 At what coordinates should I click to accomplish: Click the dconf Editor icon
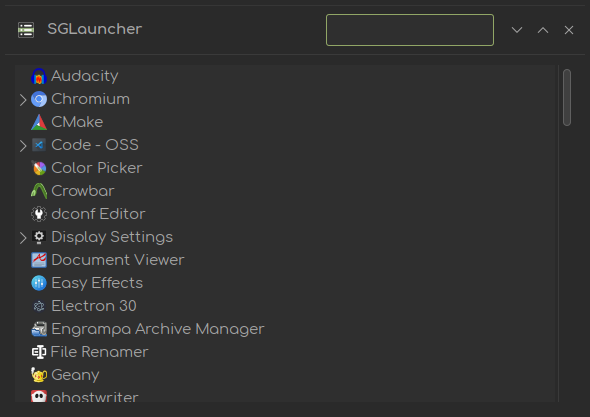click(x=39, y=214)
